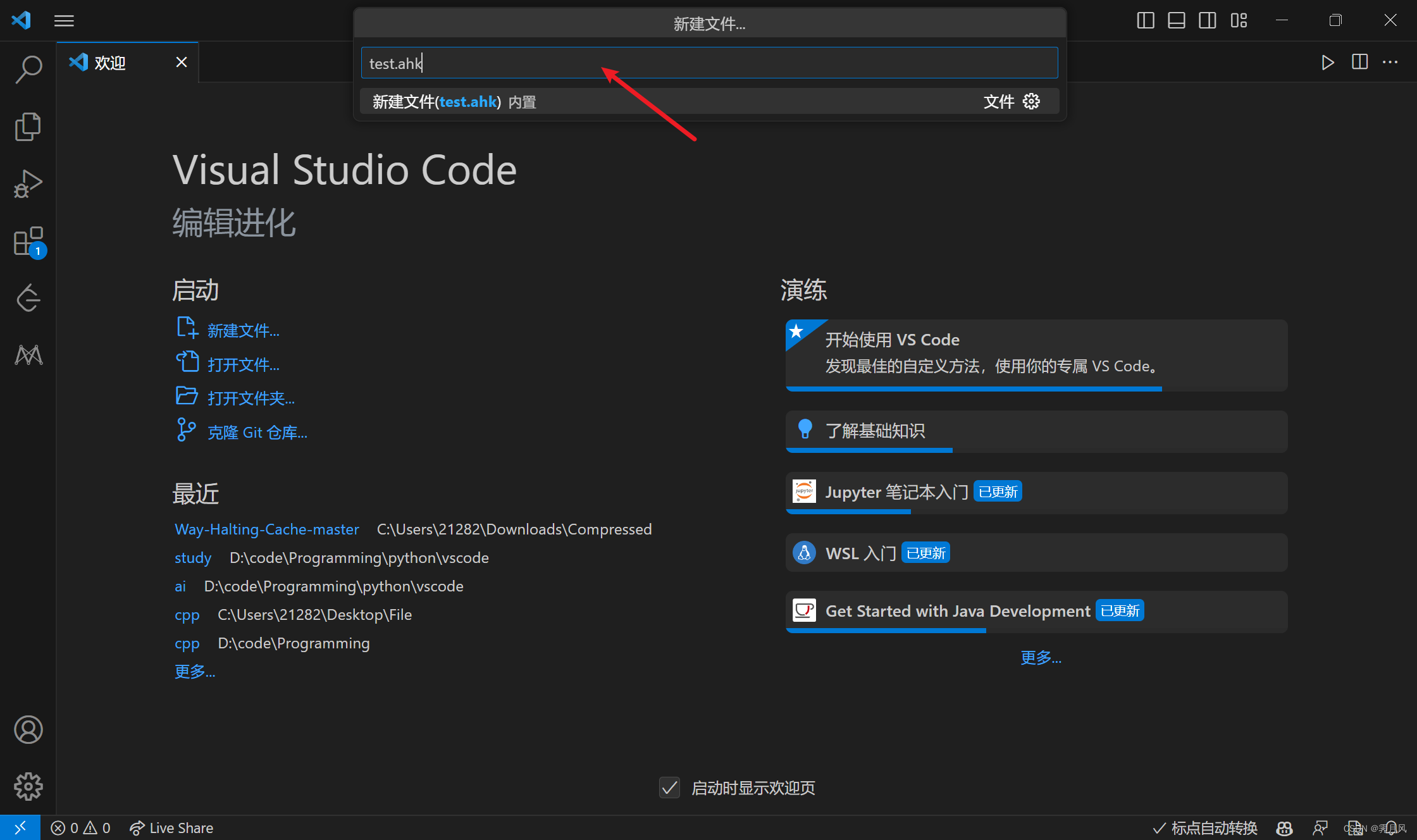Select the 欢迎 welcome tab
This screenshot has width=1417, height=840.
(x=111, y=63)
